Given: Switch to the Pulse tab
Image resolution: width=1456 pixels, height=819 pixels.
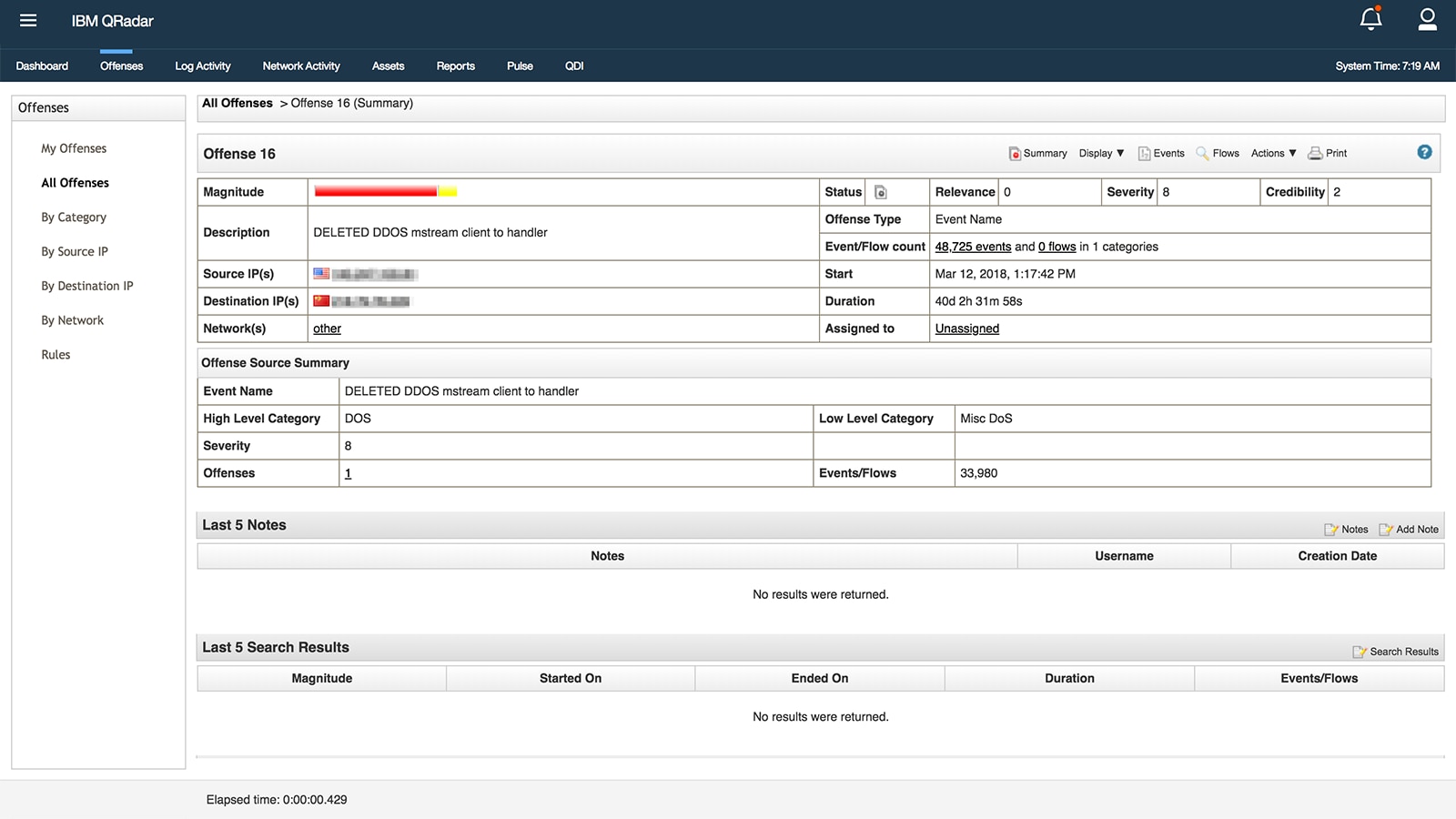Looking at the screenshot, I should click(520, 66).
